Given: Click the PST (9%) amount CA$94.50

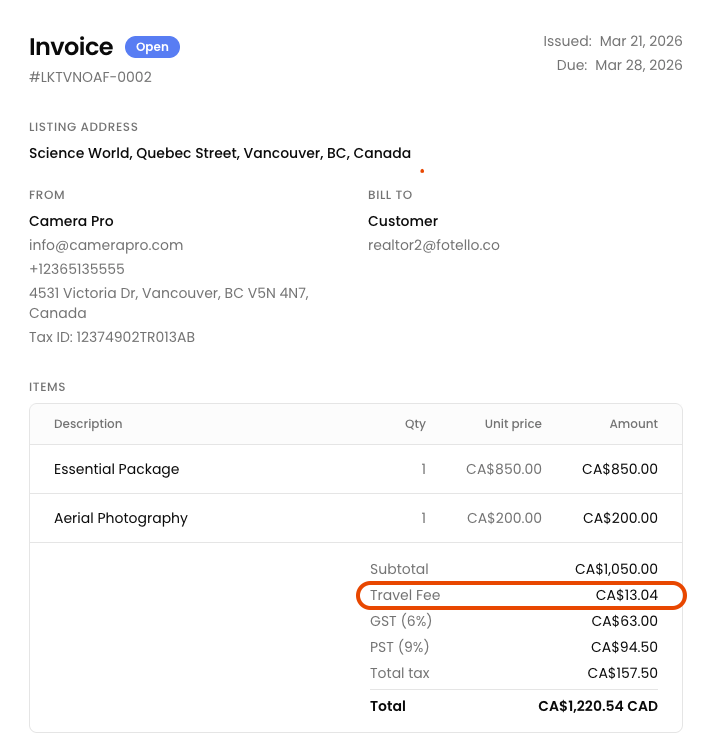Looking at the screenshot, I should point(624,647).
